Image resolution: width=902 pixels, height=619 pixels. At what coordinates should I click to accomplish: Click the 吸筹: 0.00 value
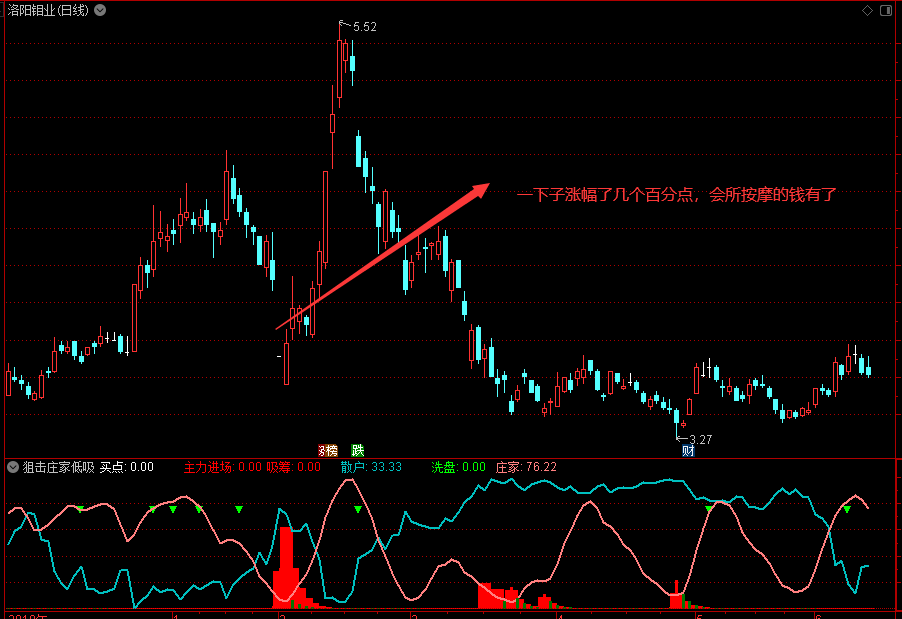coord(293,467)
